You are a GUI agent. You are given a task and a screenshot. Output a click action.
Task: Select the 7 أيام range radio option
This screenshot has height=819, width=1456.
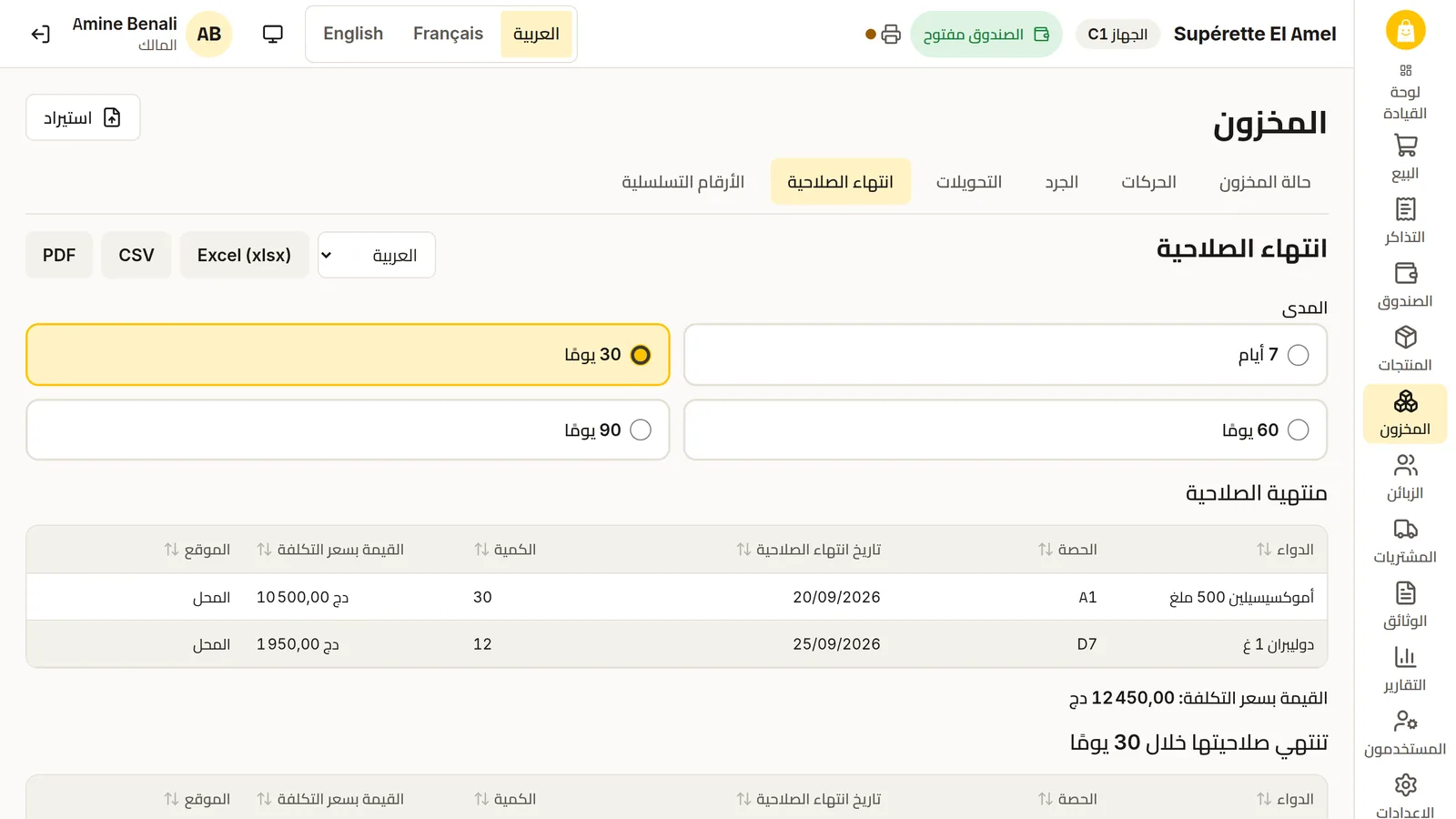click(x=1006, y=355)
